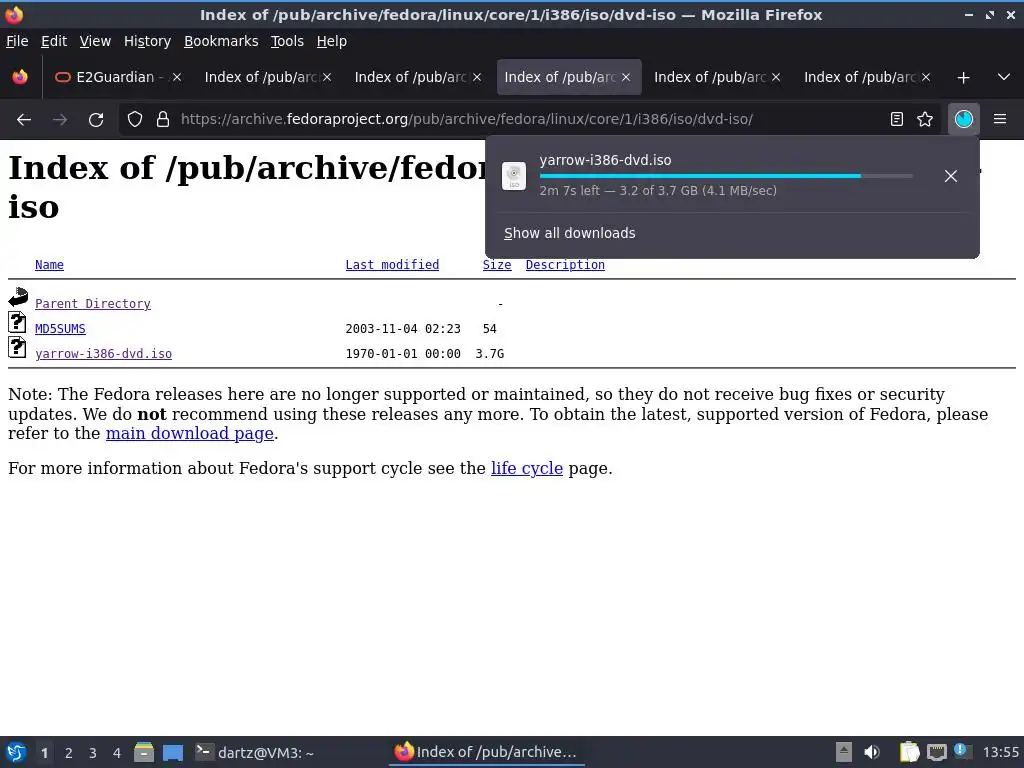Launch file manager from taskbar
The image size is (1024, 768).
[x=144, y=752]
